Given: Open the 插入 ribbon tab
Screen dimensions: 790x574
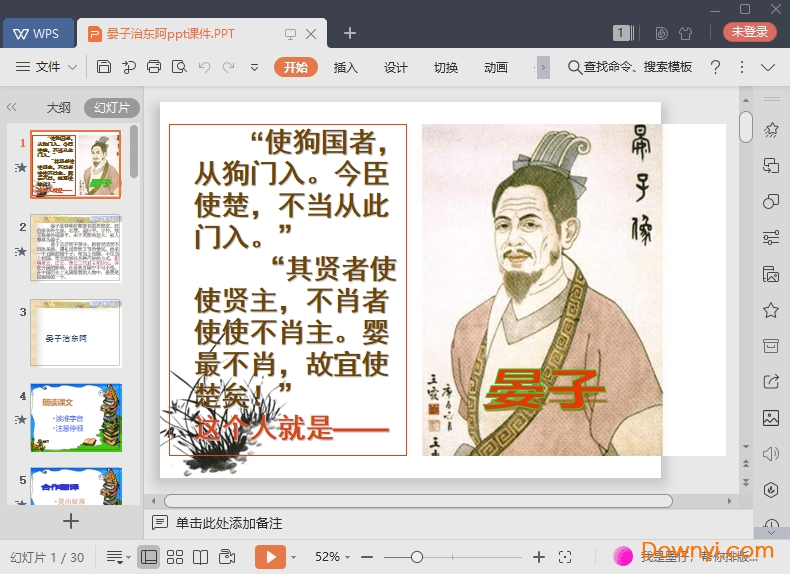Looking at the screenshot, I should [x=345, y=67].
